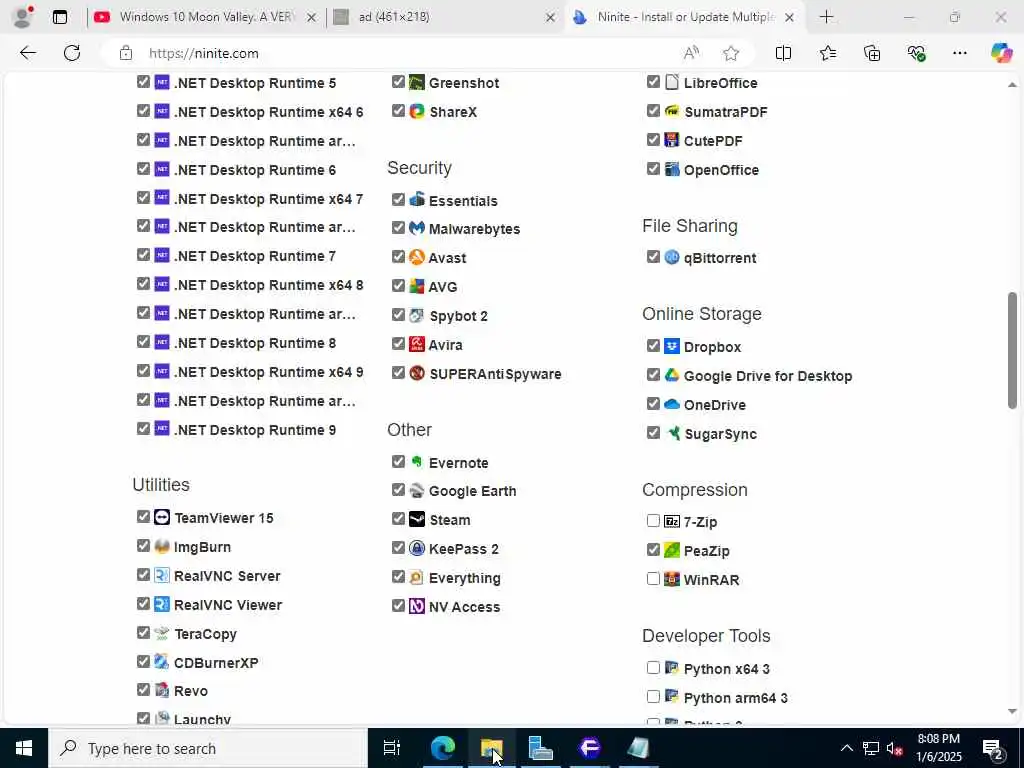1024x768 pixels.
Task: Open File Explorer from the taskbar
Action: click(x=491, y=748)
